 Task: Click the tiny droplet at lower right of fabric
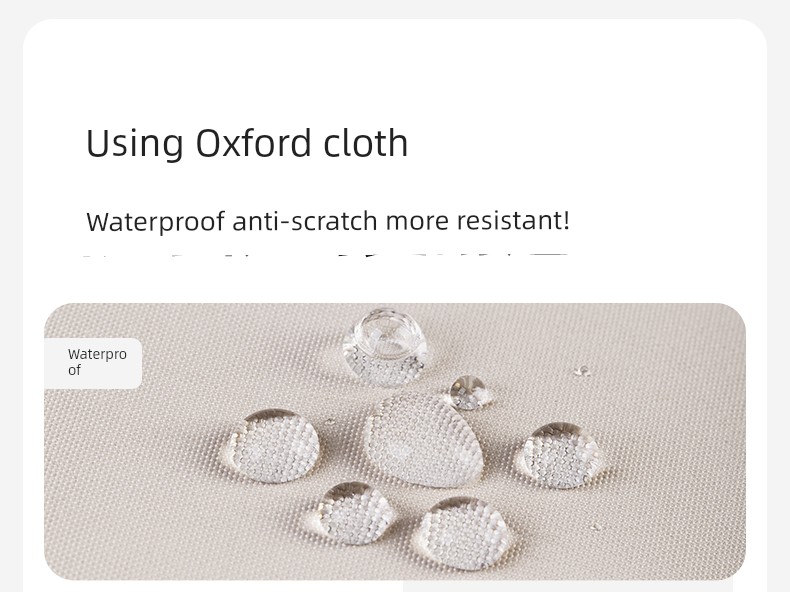596,527
